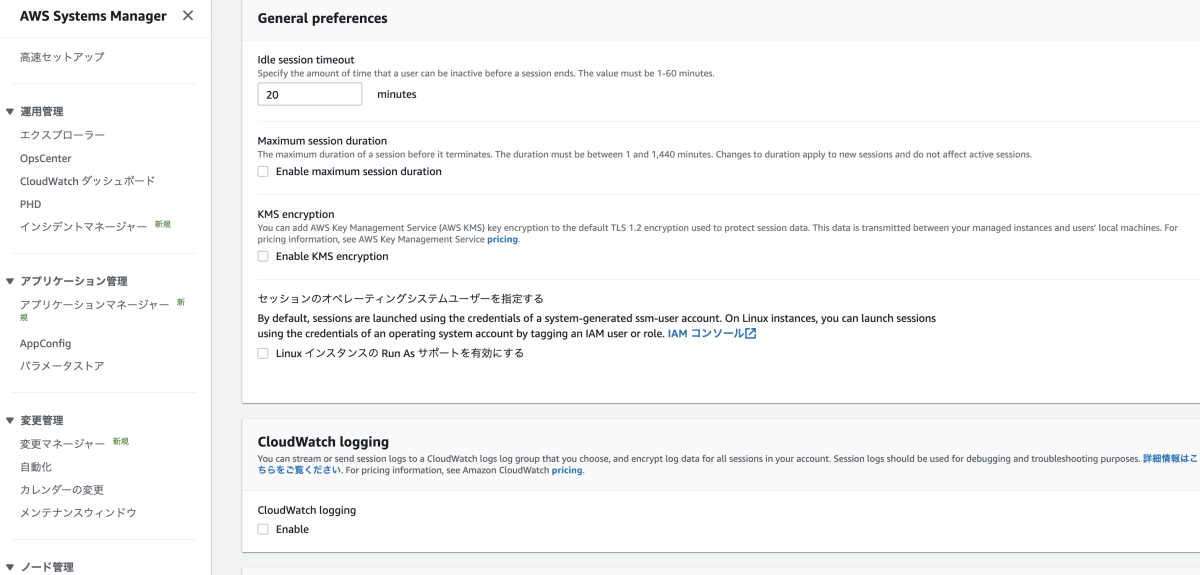
Task: Open the IAM コンソール external link
Action: (x=711, y=333)
